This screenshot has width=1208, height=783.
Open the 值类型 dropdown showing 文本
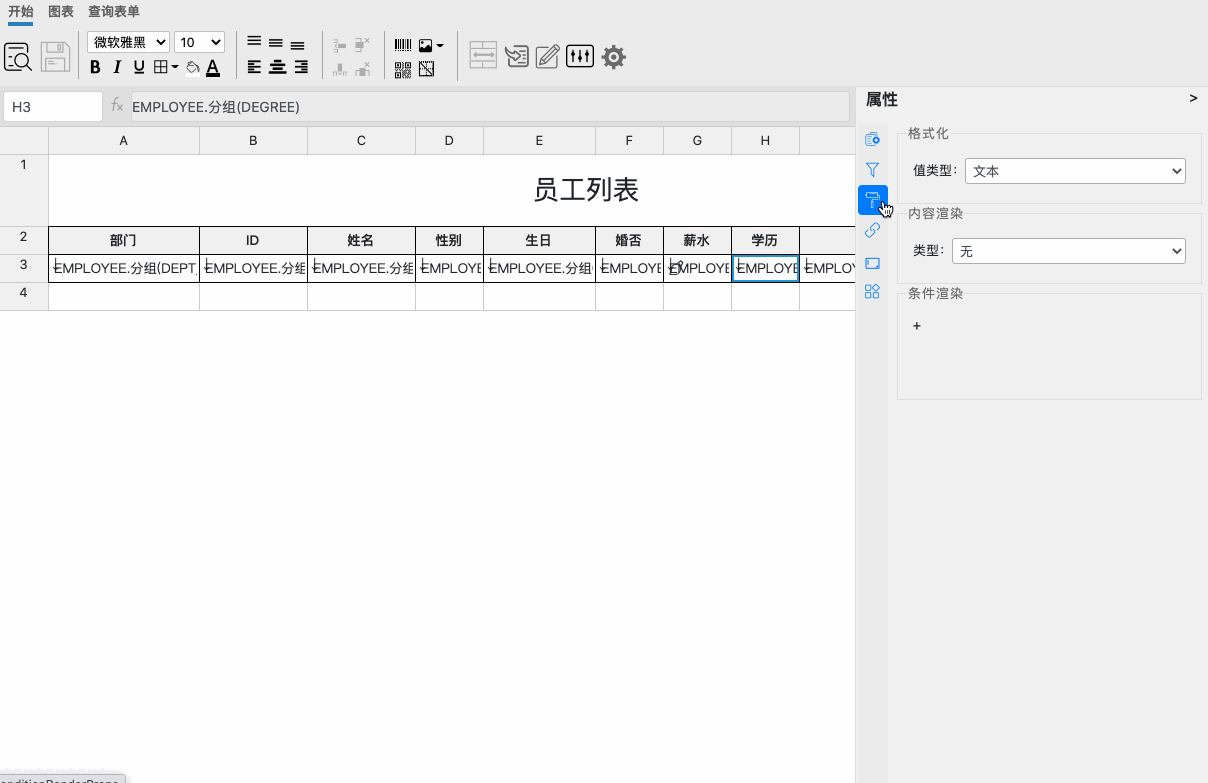[x=1075, y=171]
